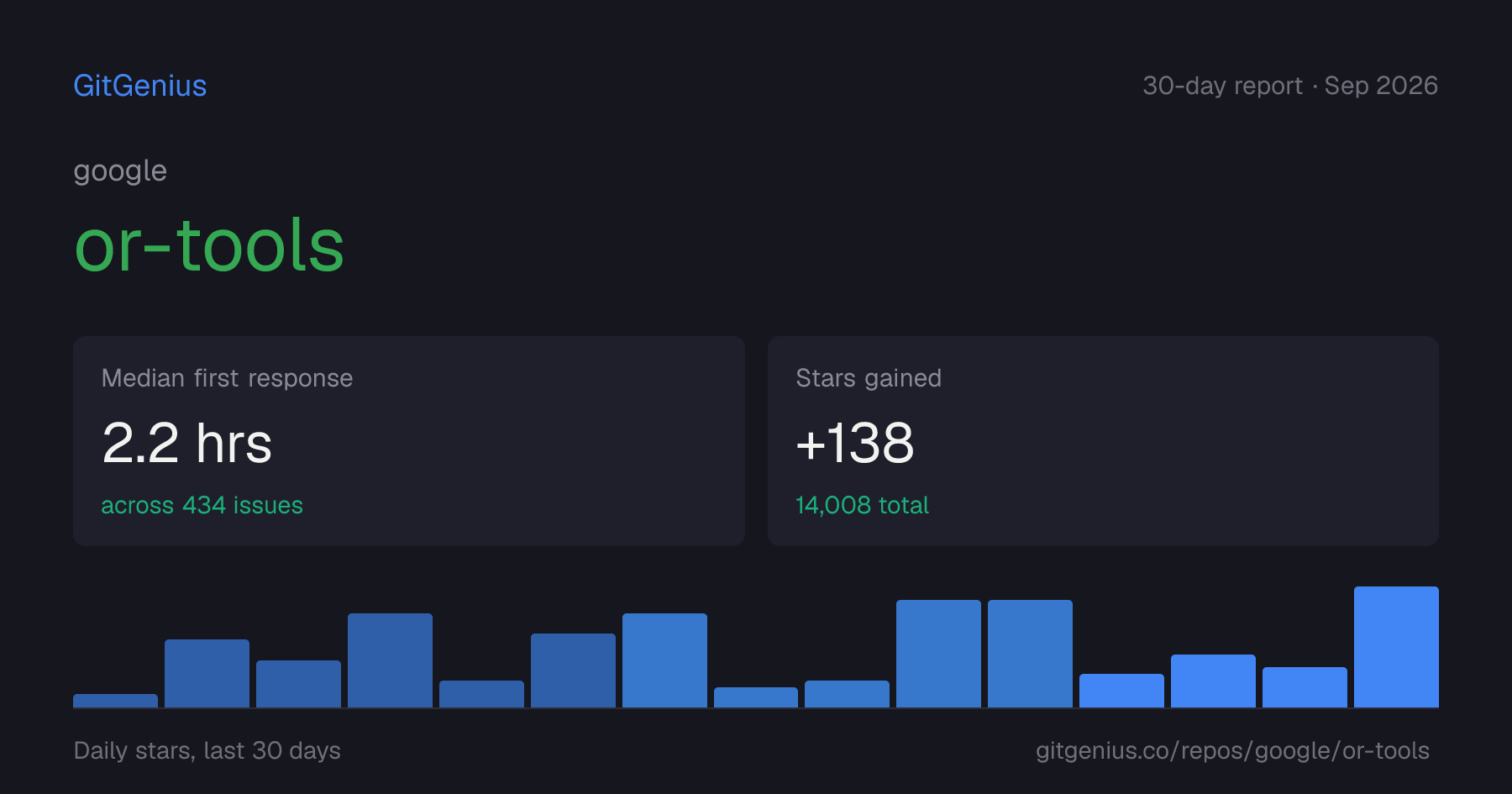
Task: View the 14,008 total stars text
Action: point(862,505)
